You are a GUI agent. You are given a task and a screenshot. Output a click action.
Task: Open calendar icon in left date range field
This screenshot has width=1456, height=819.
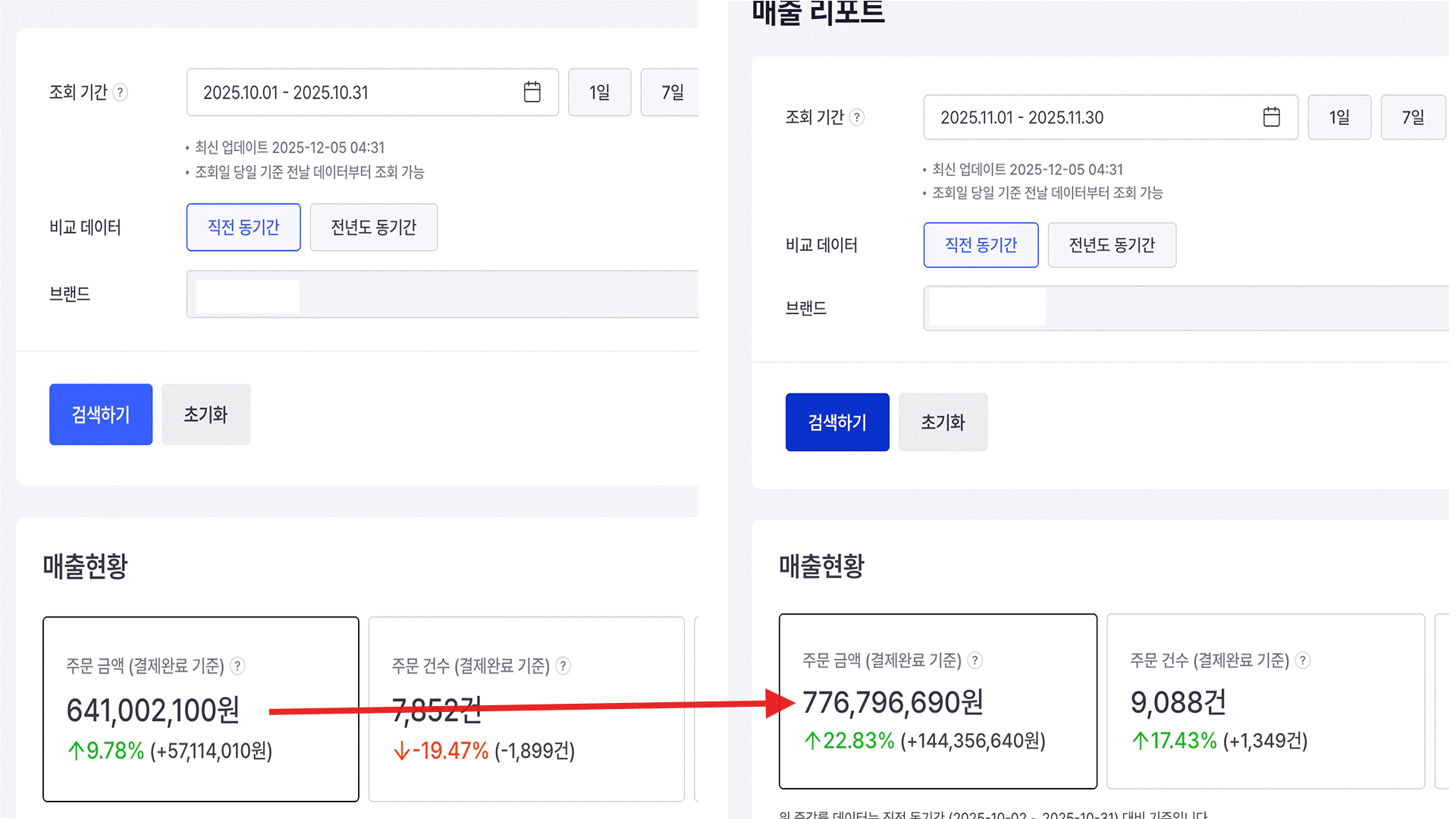532,93
